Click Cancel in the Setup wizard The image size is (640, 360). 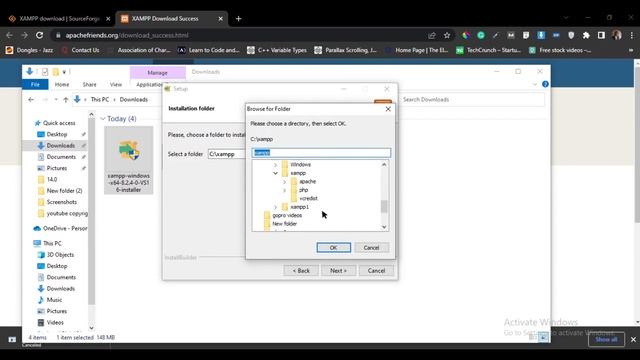[376, 271]
